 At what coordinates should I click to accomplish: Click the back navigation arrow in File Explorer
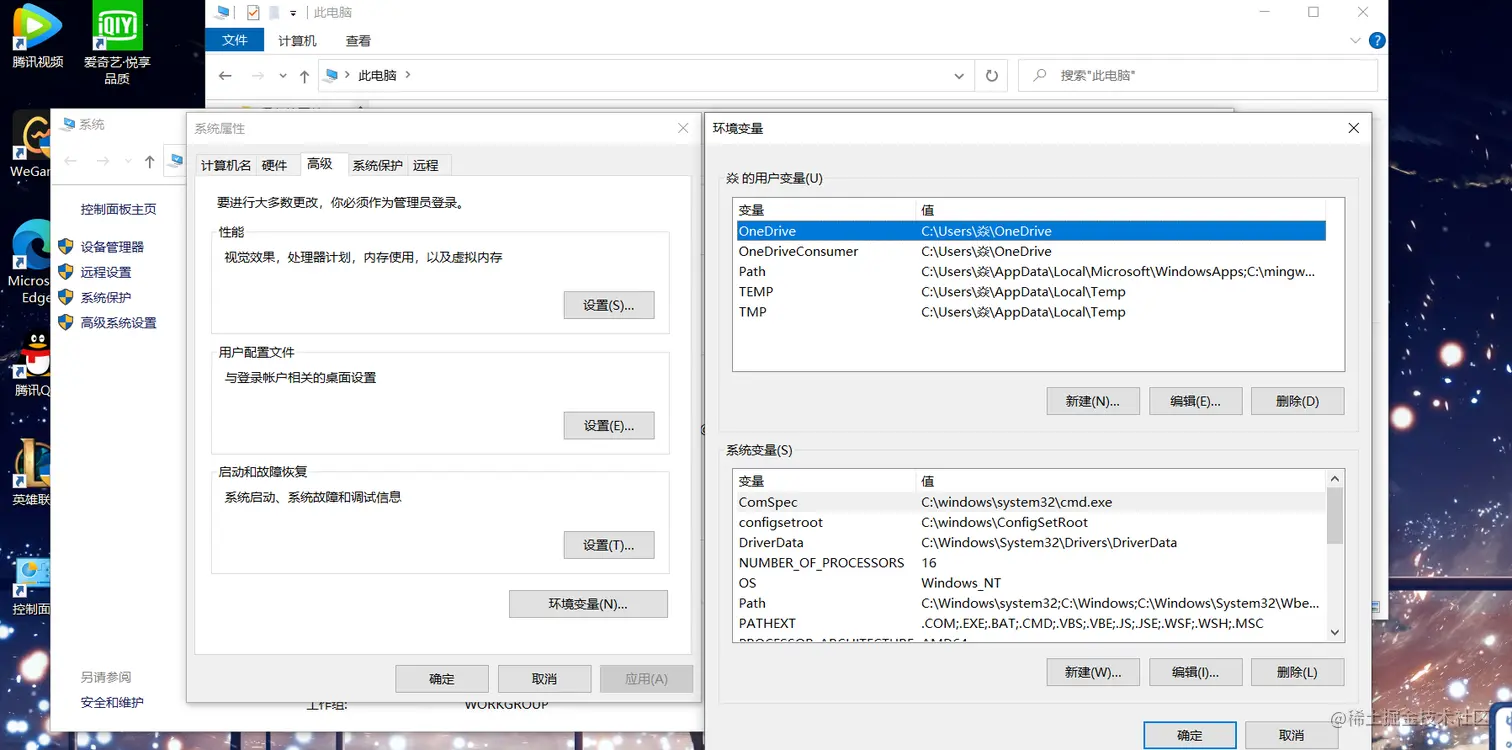pyautogui.click(x=225, y=75)
